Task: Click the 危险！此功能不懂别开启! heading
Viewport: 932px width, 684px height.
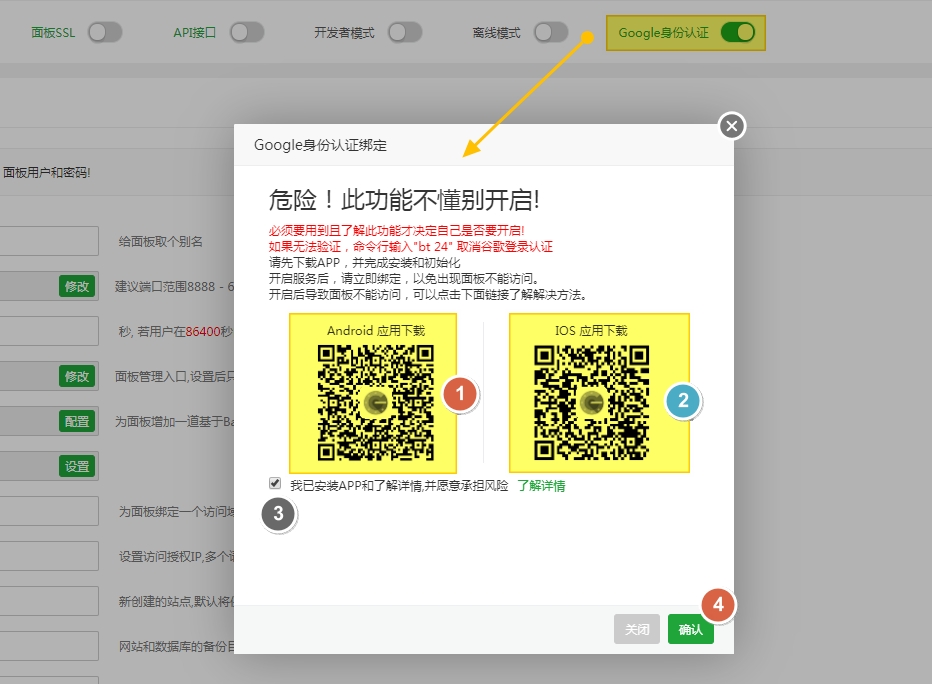Action: pos(404,200)
